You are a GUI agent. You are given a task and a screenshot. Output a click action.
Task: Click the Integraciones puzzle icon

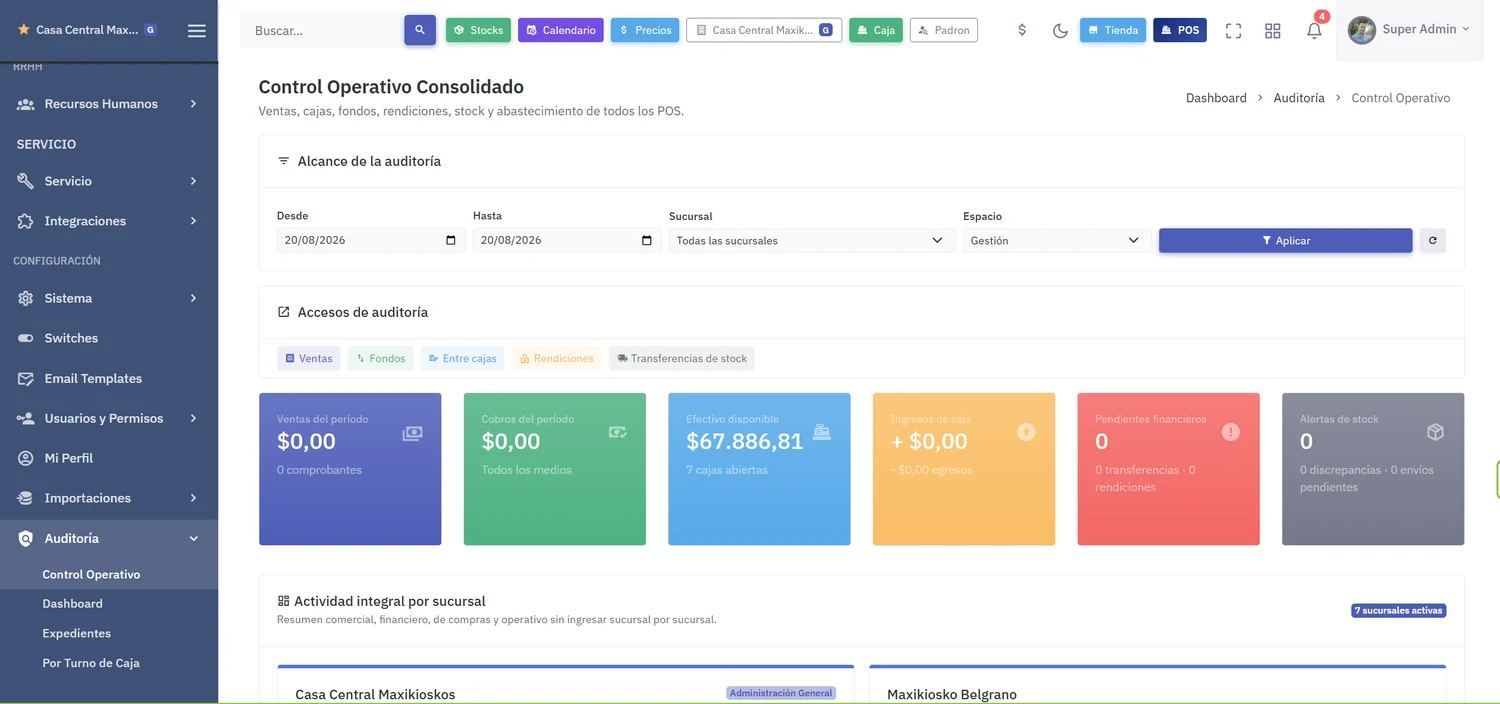tap(26, 221)
